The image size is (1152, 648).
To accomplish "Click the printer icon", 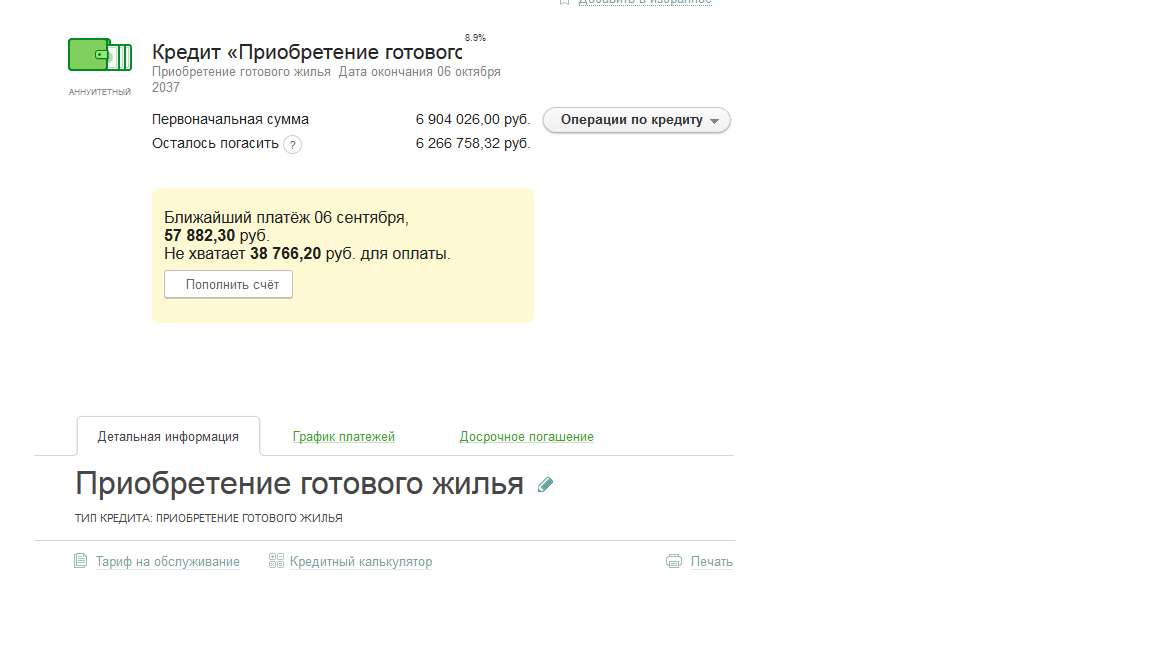I will [674, 561].
